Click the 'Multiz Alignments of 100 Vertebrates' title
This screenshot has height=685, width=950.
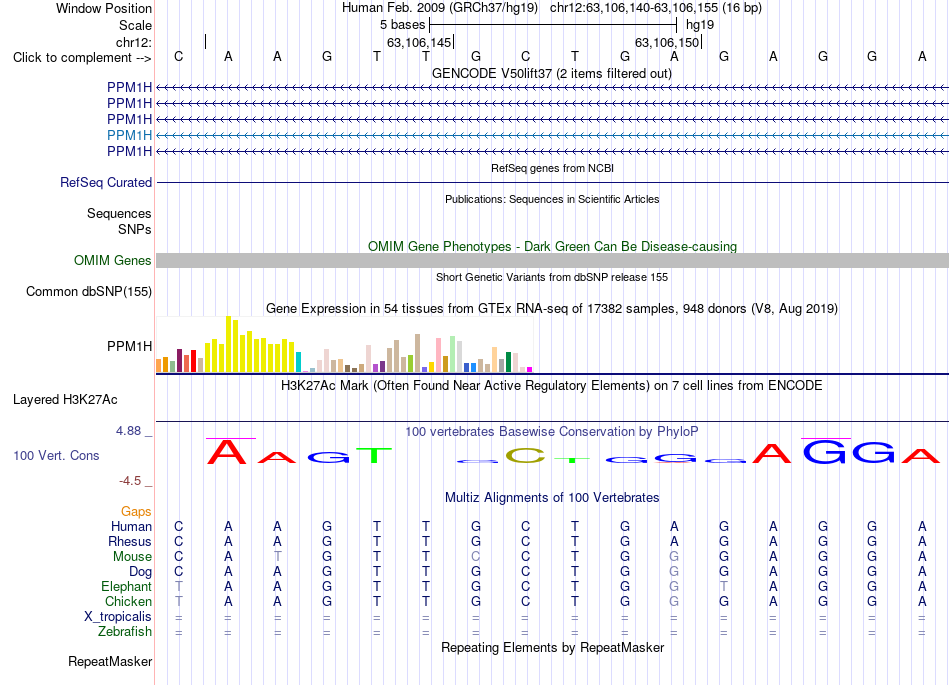552,497
